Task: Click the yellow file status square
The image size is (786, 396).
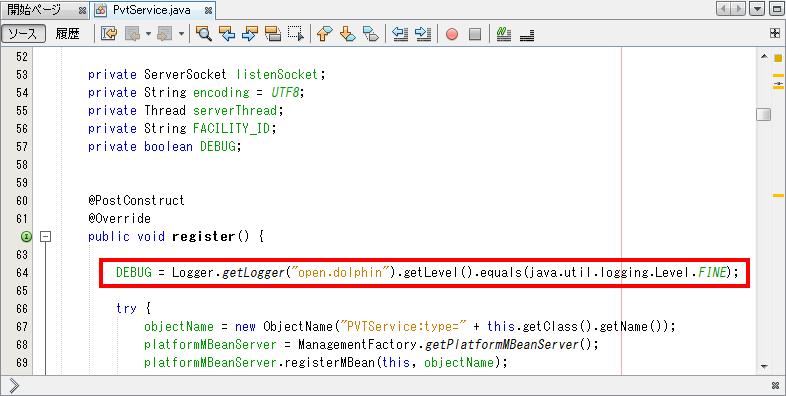Action: 778,58
